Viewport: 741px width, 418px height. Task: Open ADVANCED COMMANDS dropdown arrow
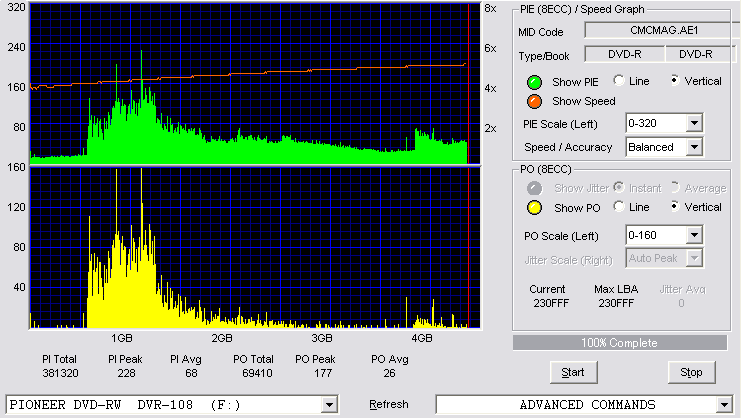point(724,405)
